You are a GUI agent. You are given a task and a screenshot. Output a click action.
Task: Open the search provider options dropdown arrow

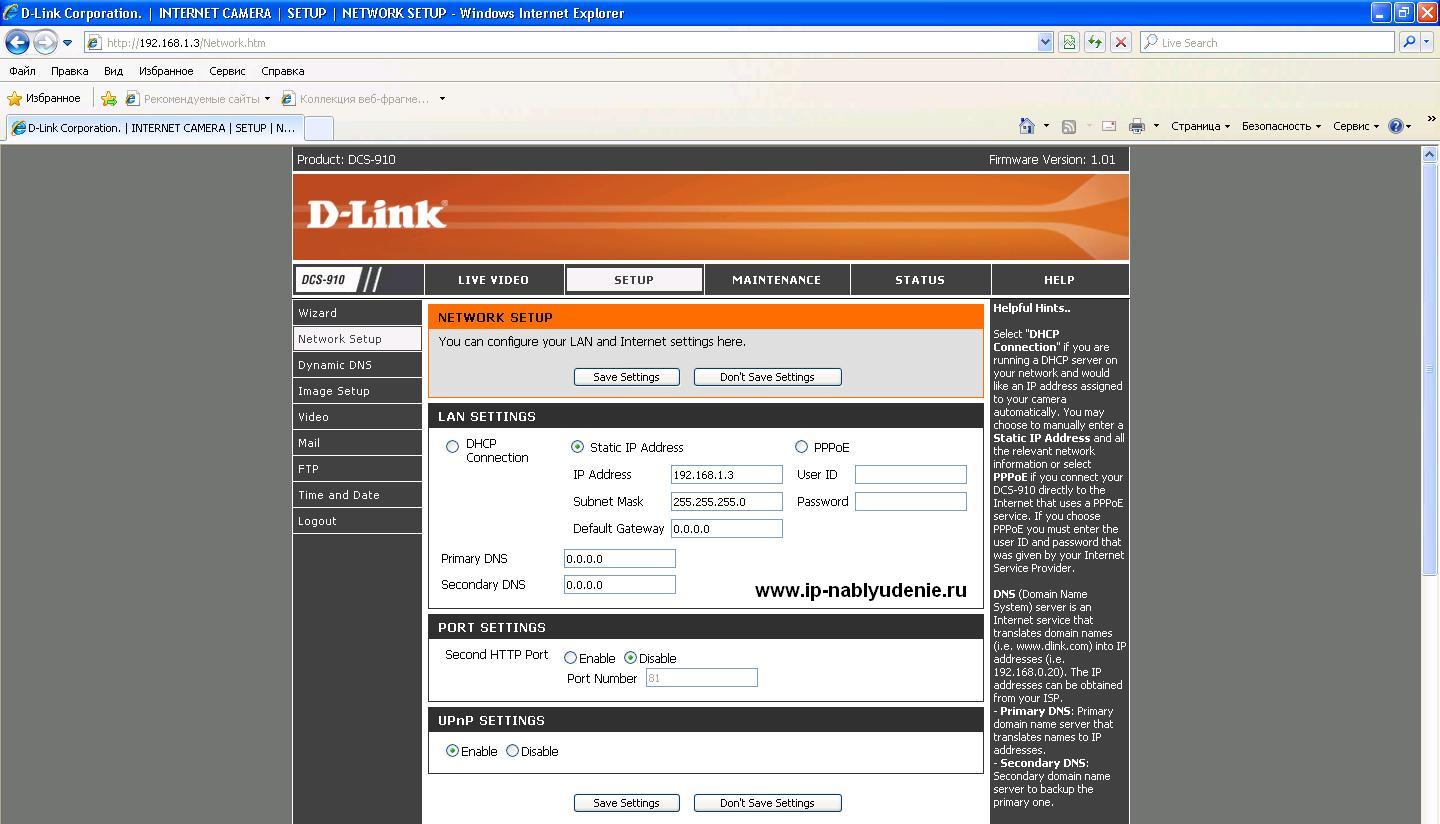1427,42
